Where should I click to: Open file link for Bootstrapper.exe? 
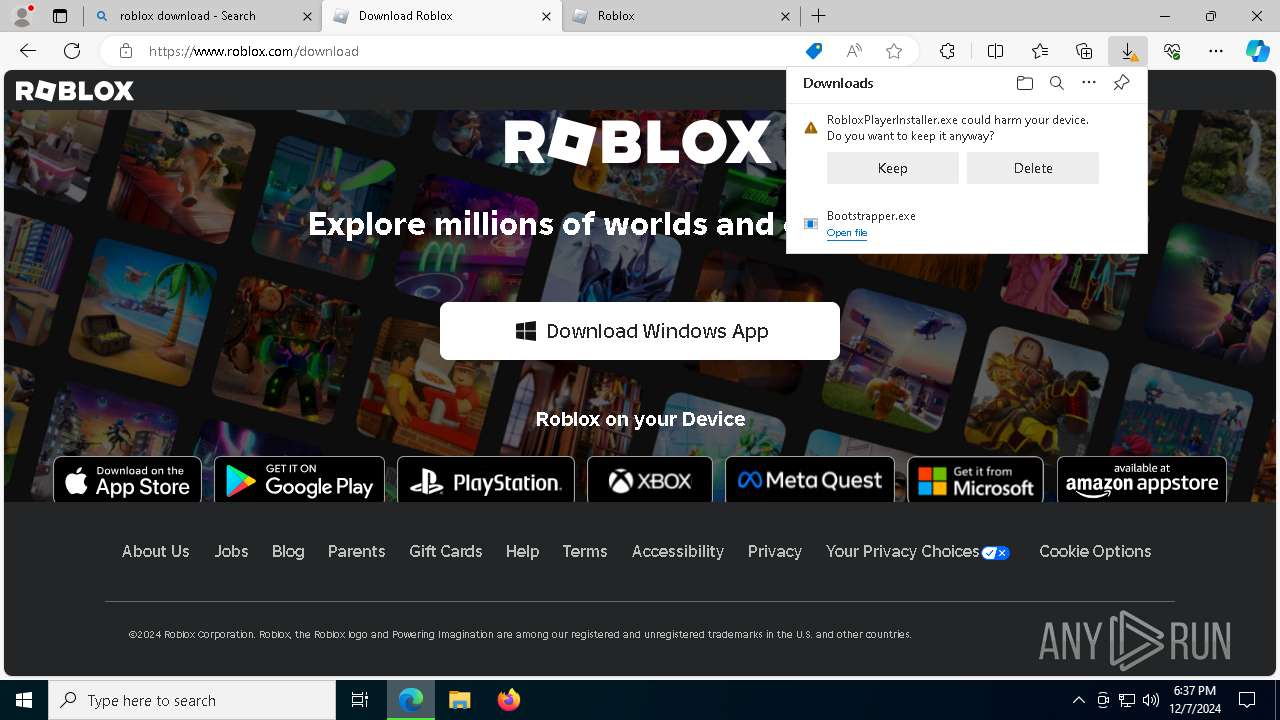tap(847, 233)
